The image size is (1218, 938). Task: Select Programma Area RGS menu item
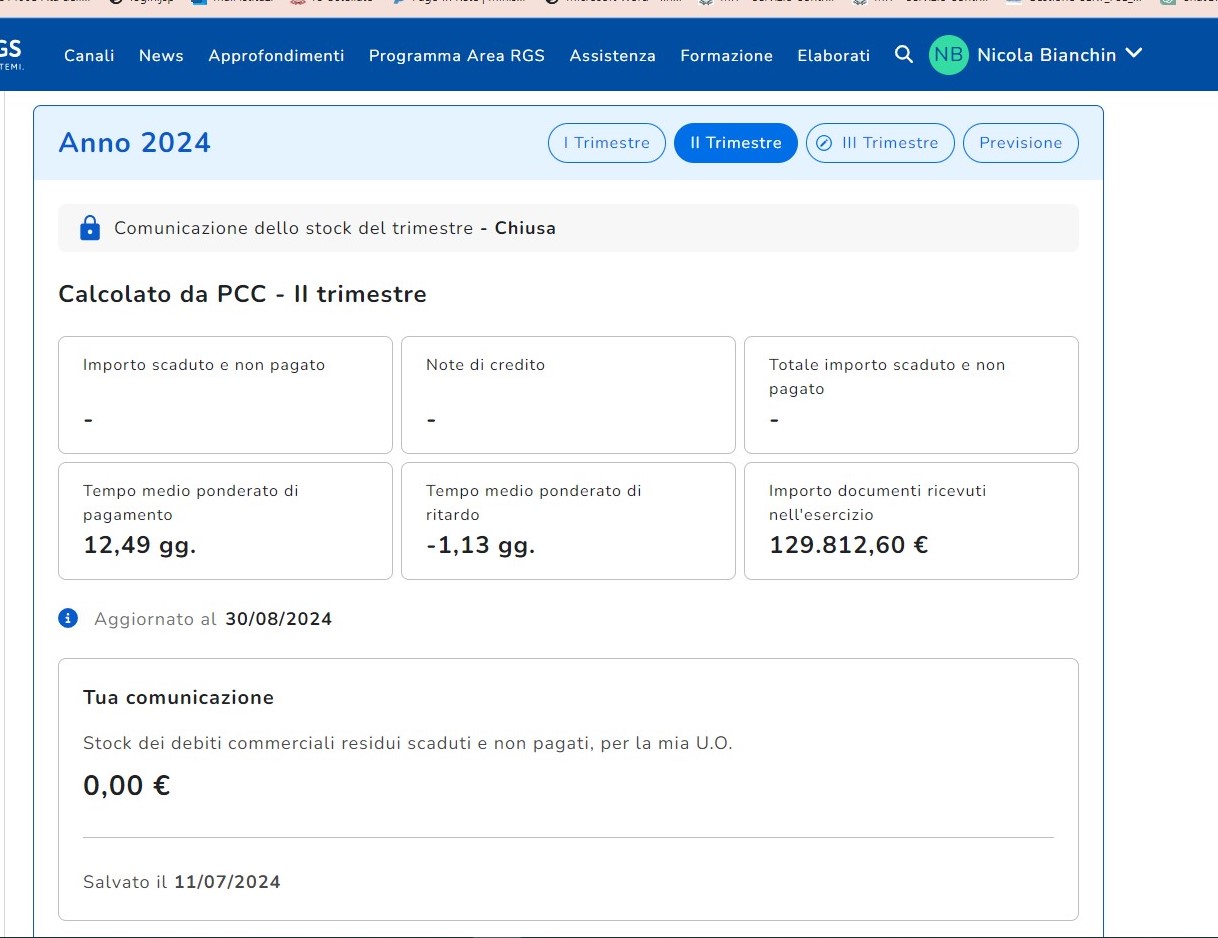coord(457,56)
